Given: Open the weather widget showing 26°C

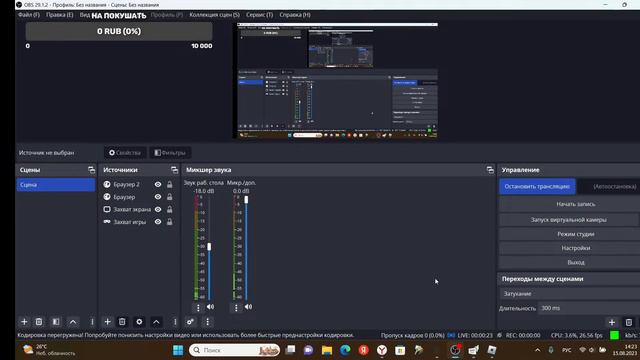Looking at the screenshot, I should coord(49,350).
